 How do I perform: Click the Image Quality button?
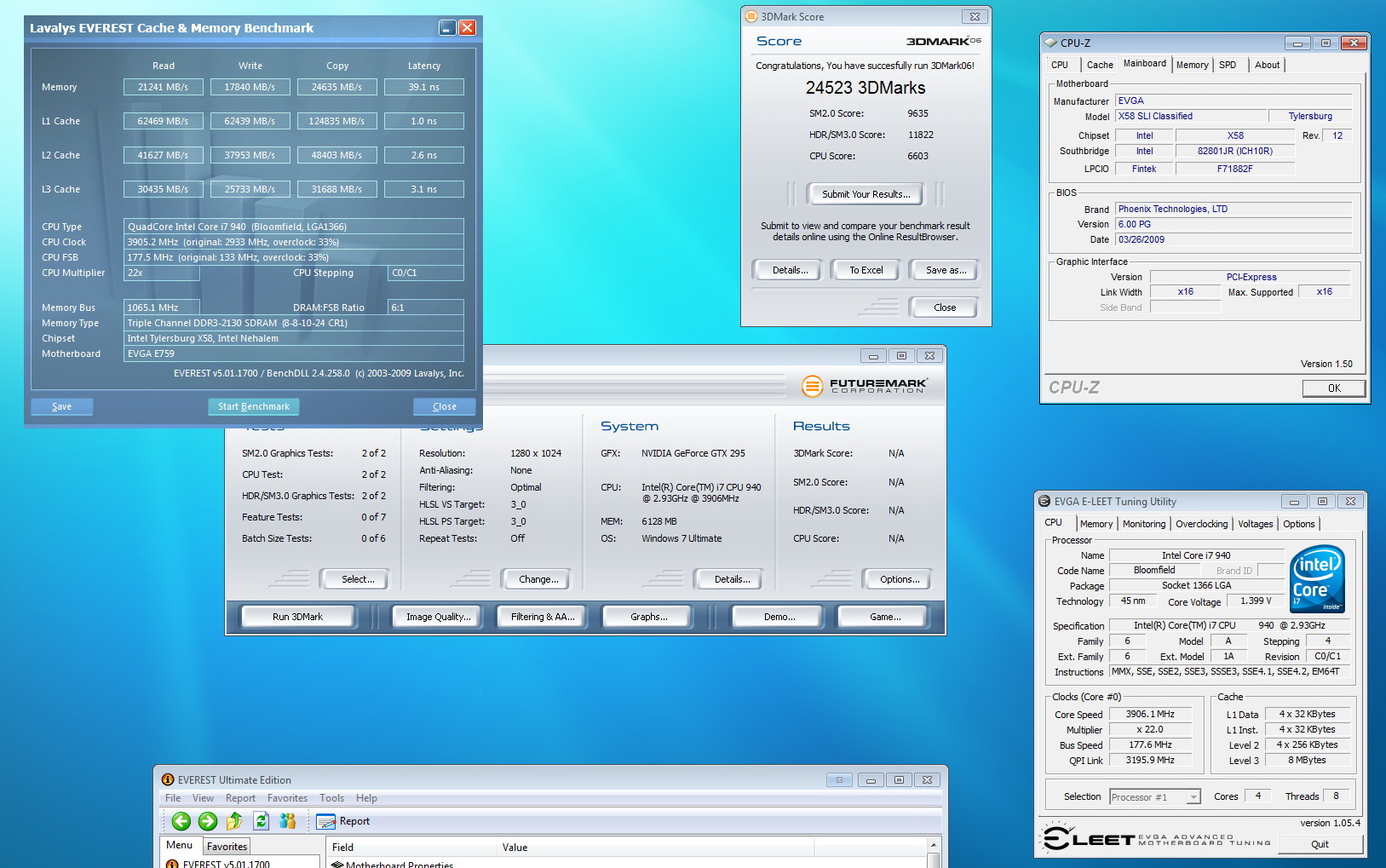(438, 617)
